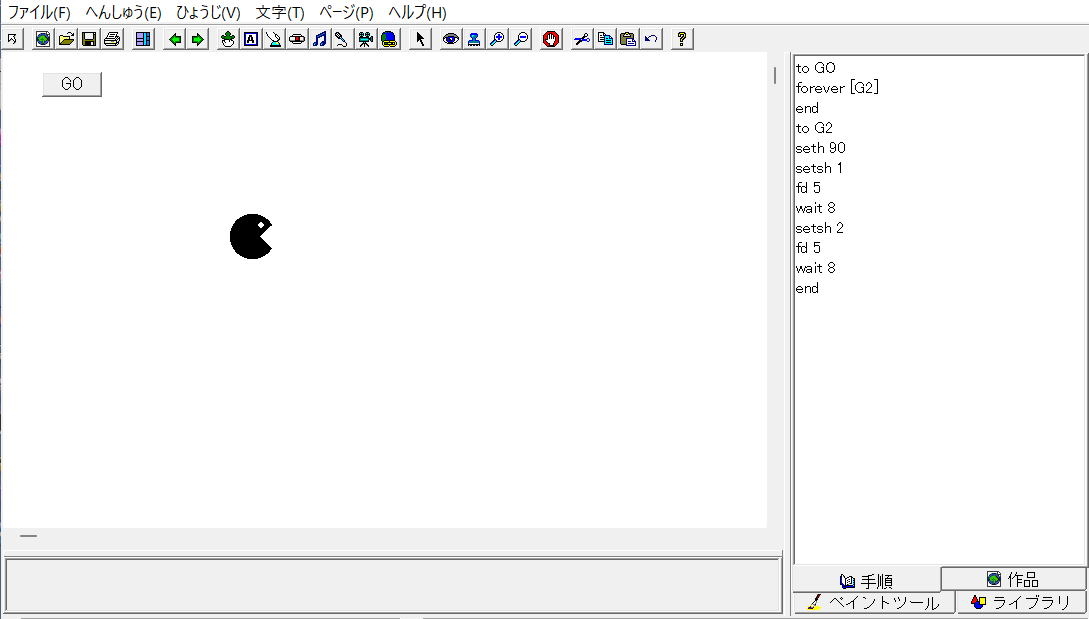Open a project with the folder icon

(66, 39)
